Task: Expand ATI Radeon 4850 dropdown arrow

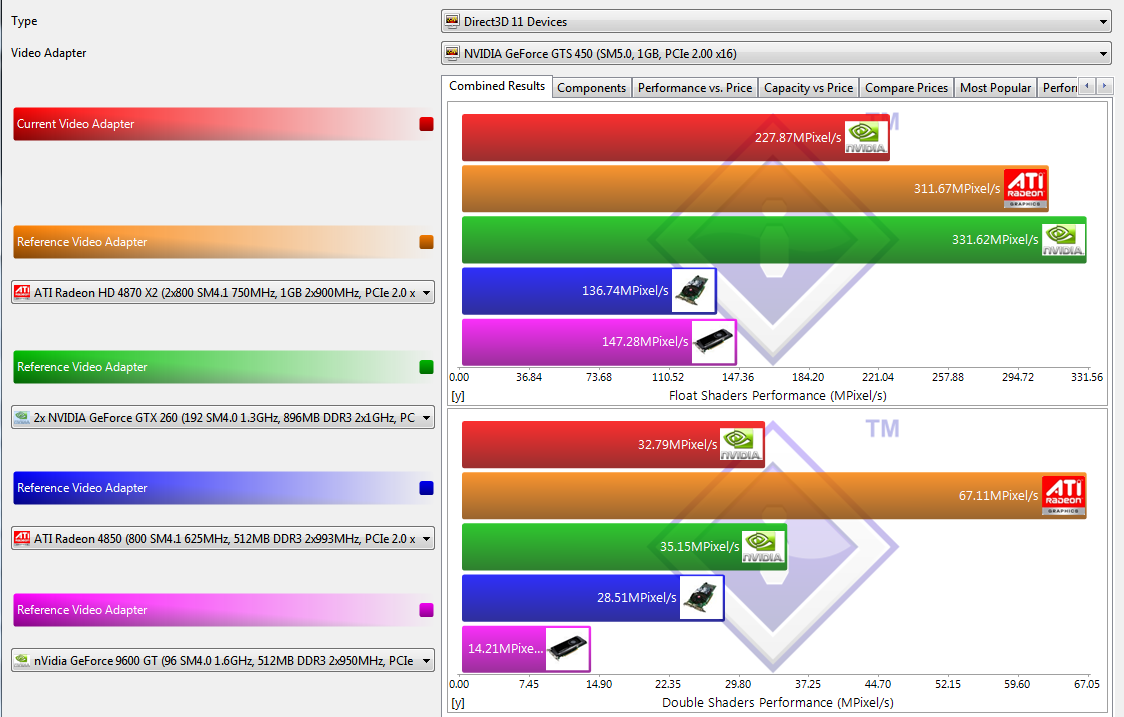Action: (427, 538)
